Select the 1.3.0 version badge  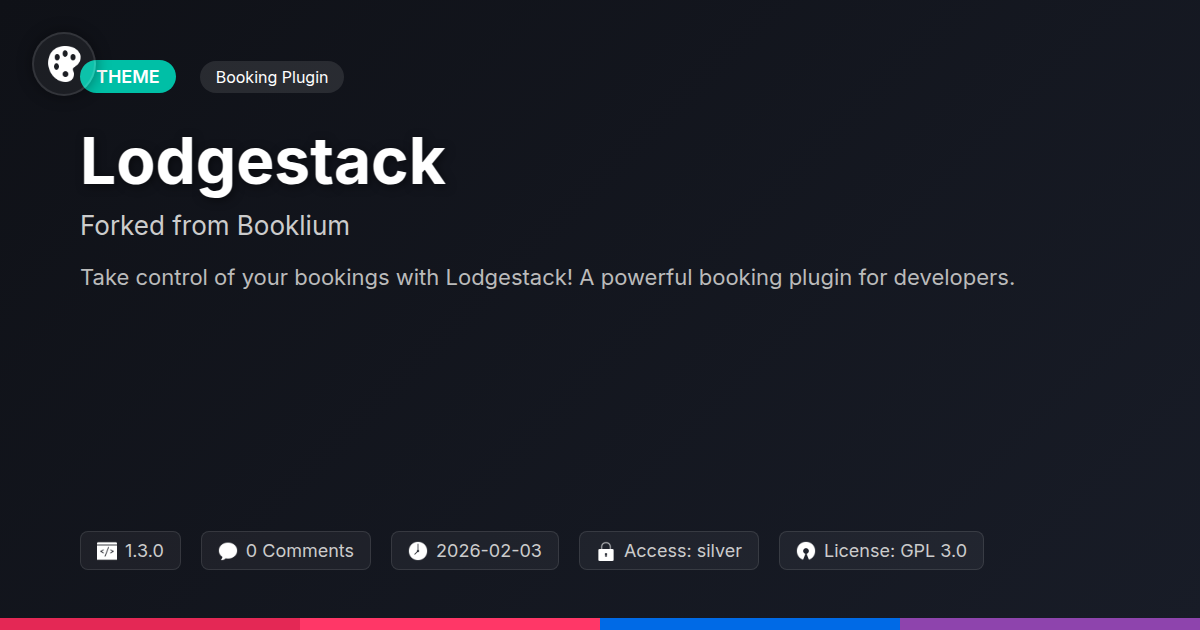click(130, 551)
